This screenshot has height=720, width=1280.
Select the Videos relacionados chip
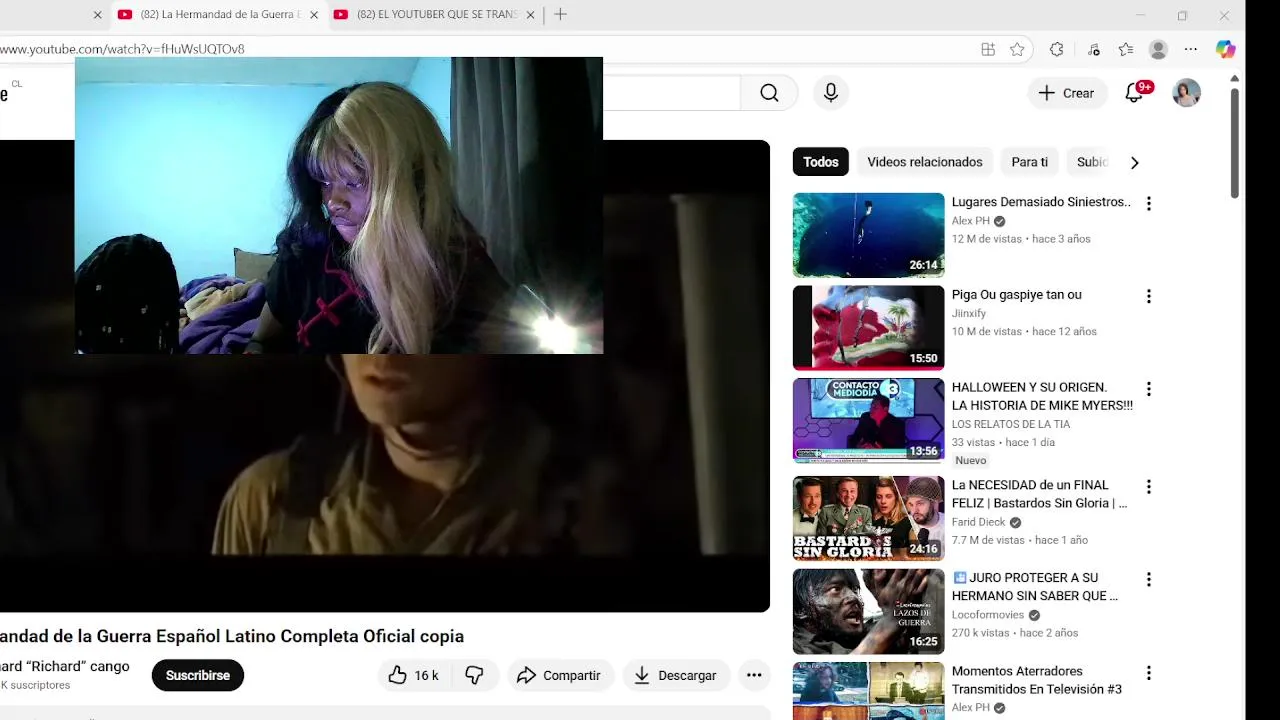[924, 162]
